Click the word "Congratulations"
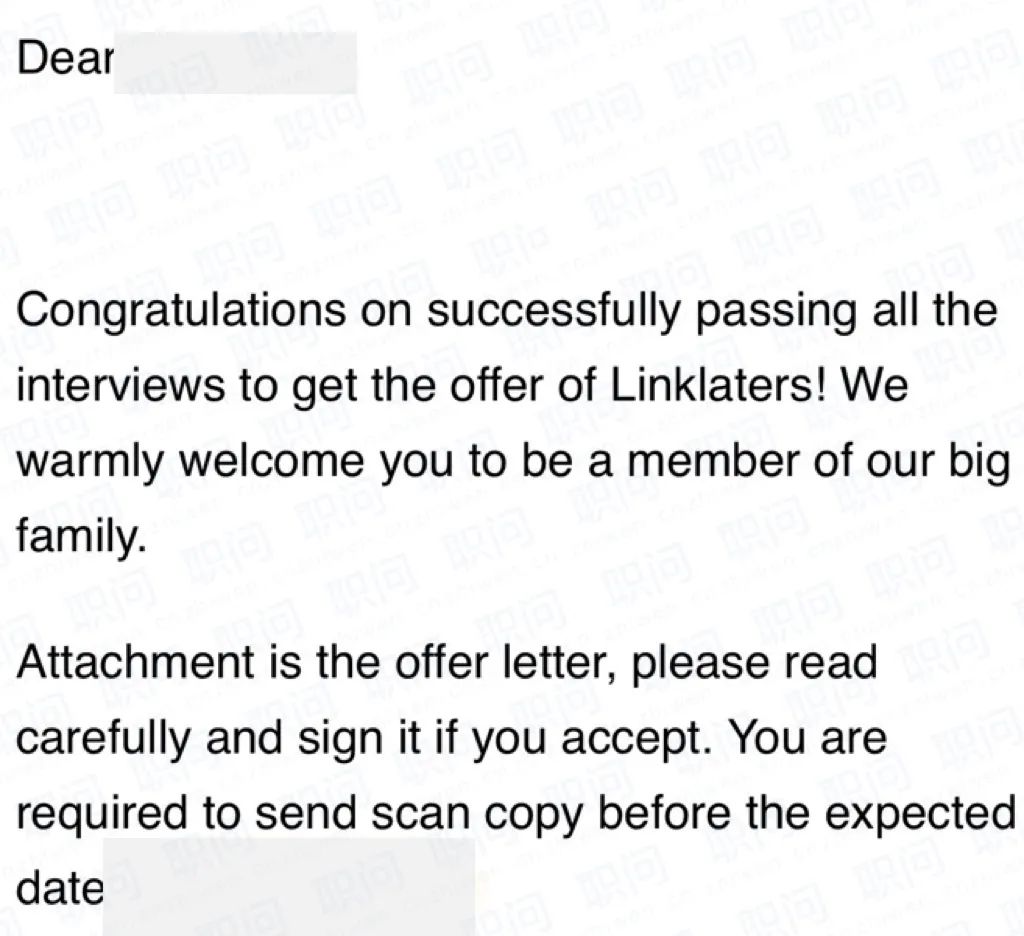1024x936 pixels. (x=181, y=312)
